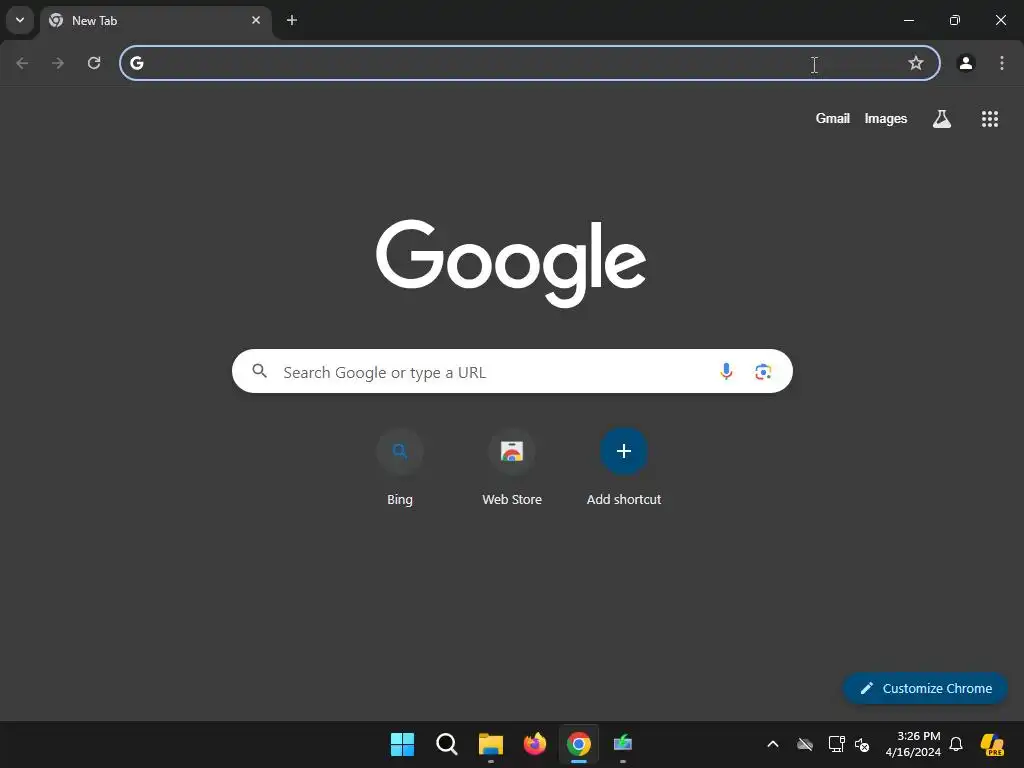The width and height of the screenshot is (1024, 768).
Task: Open Customize Chrome panel
Action: 925,688
